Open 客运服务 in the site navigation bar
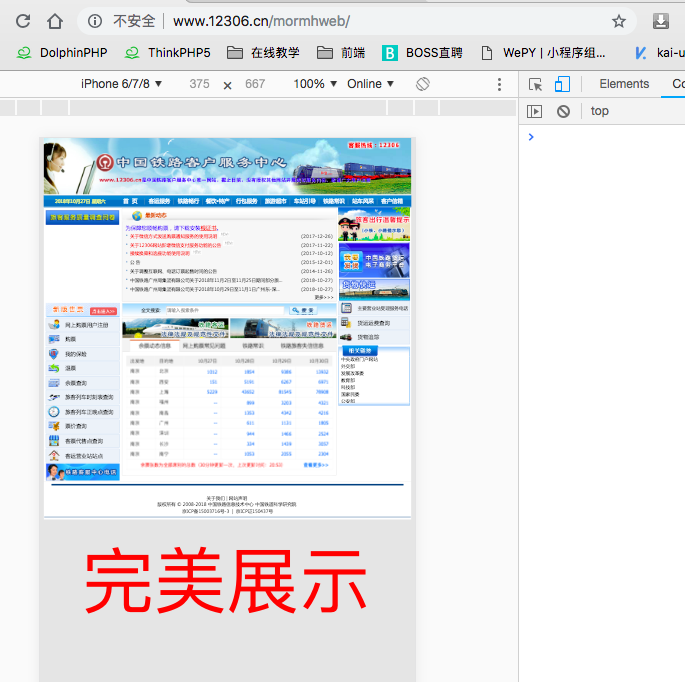The height and width of the screenshot is (682, 685). pos(159,201)
